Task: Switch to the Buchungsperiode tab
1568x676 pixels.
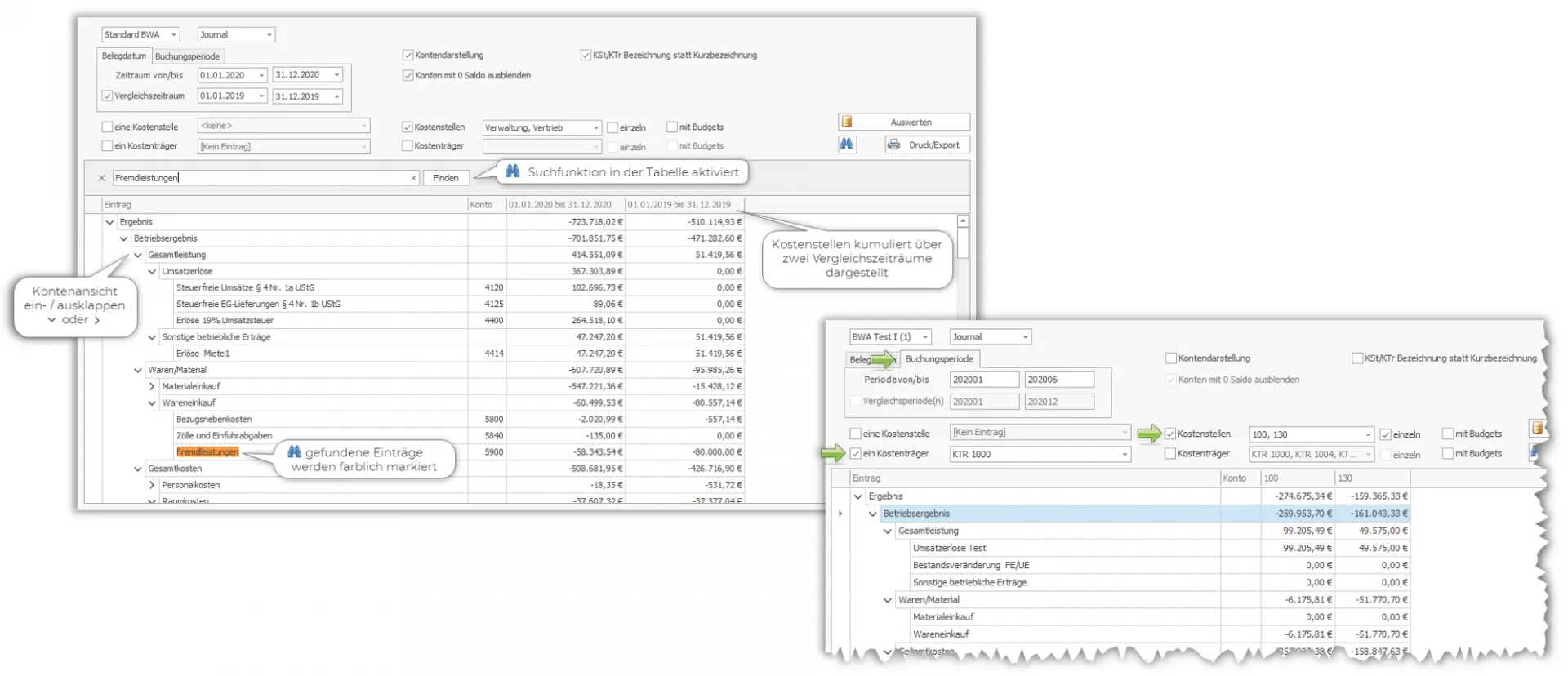Action: (x=187, y=56)
